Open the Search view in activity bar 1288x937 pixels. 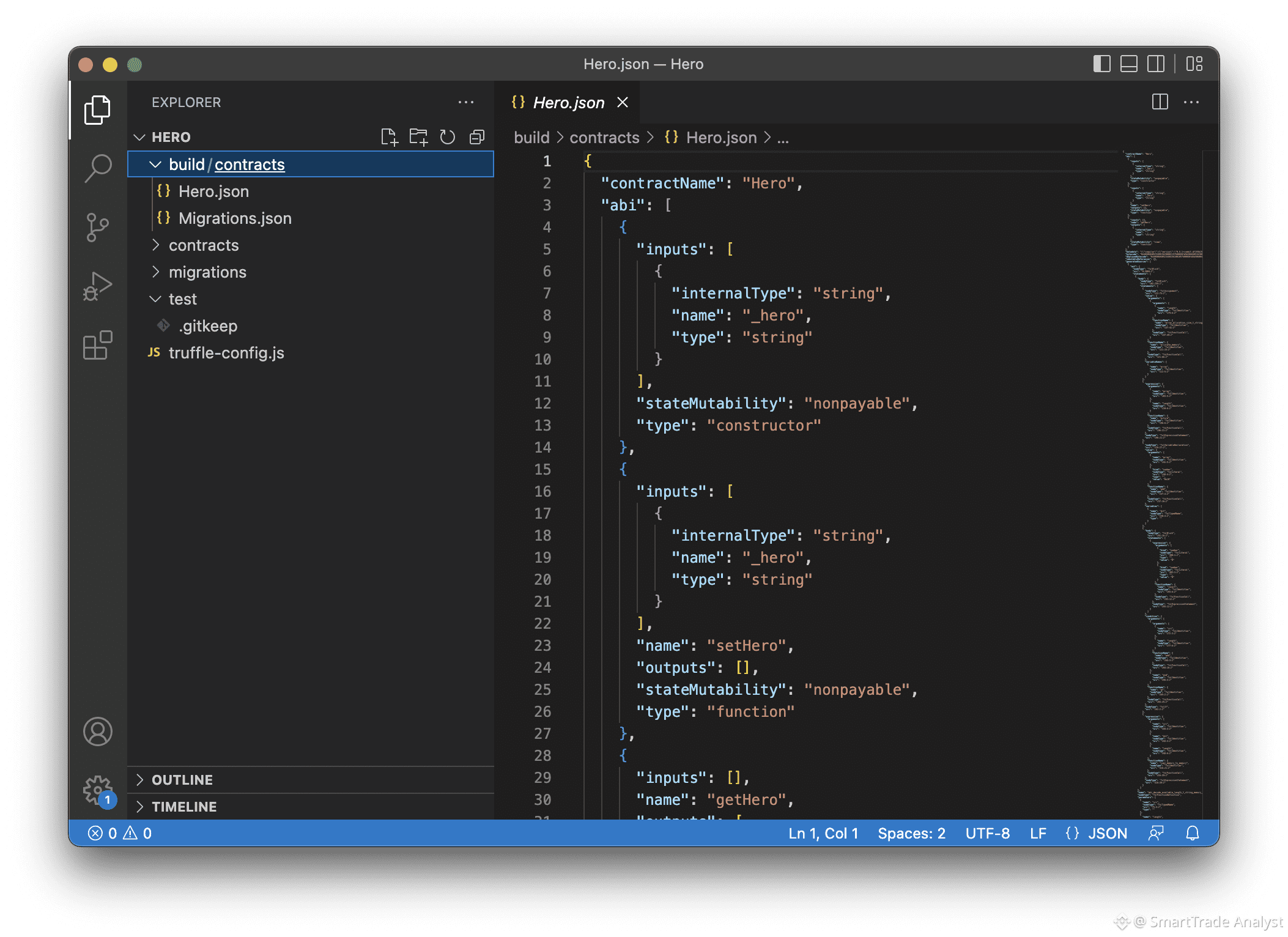[x=98, y=168]
